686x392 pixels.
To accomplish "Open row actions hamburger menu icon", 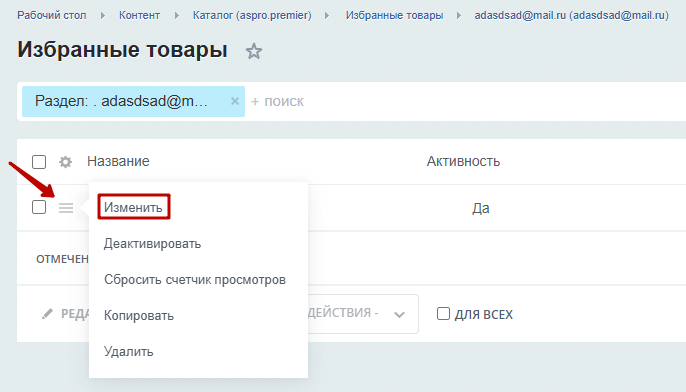I will click(66, 208).
